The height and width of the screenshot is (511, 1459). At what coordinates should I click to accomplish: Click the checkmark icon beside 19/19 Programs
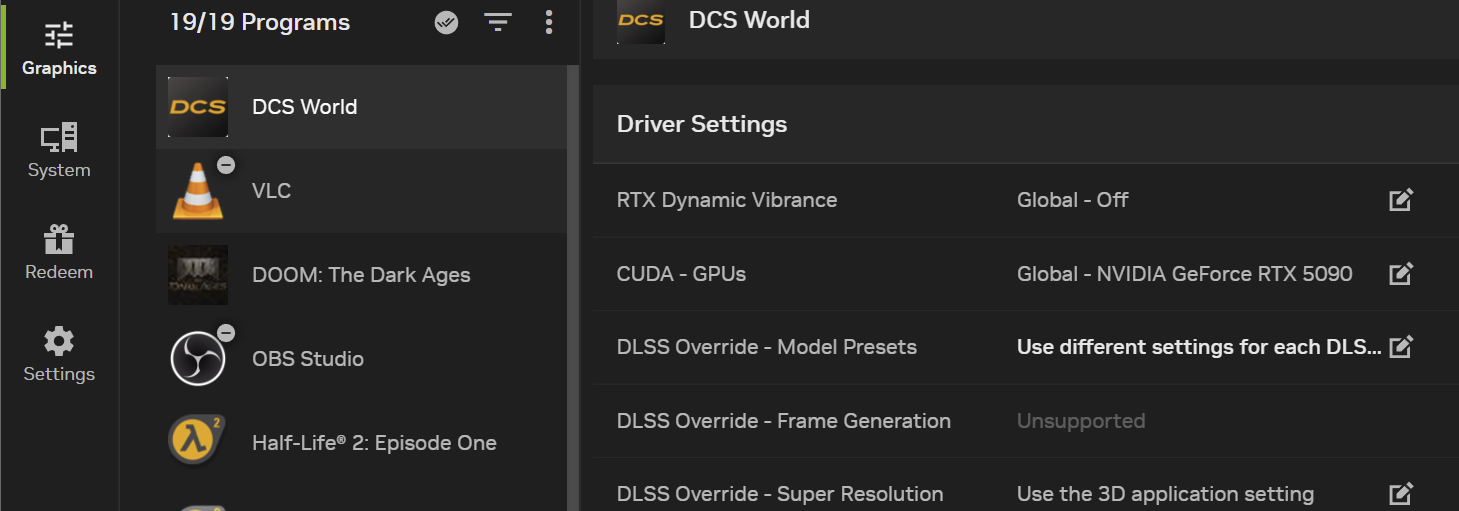click(x=447, y=22)
